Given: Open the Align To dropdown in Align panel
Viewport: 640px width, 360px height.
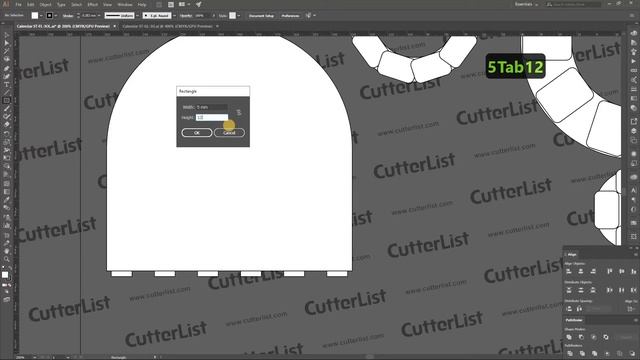Looking at the screenshot, I should (631, 309).
